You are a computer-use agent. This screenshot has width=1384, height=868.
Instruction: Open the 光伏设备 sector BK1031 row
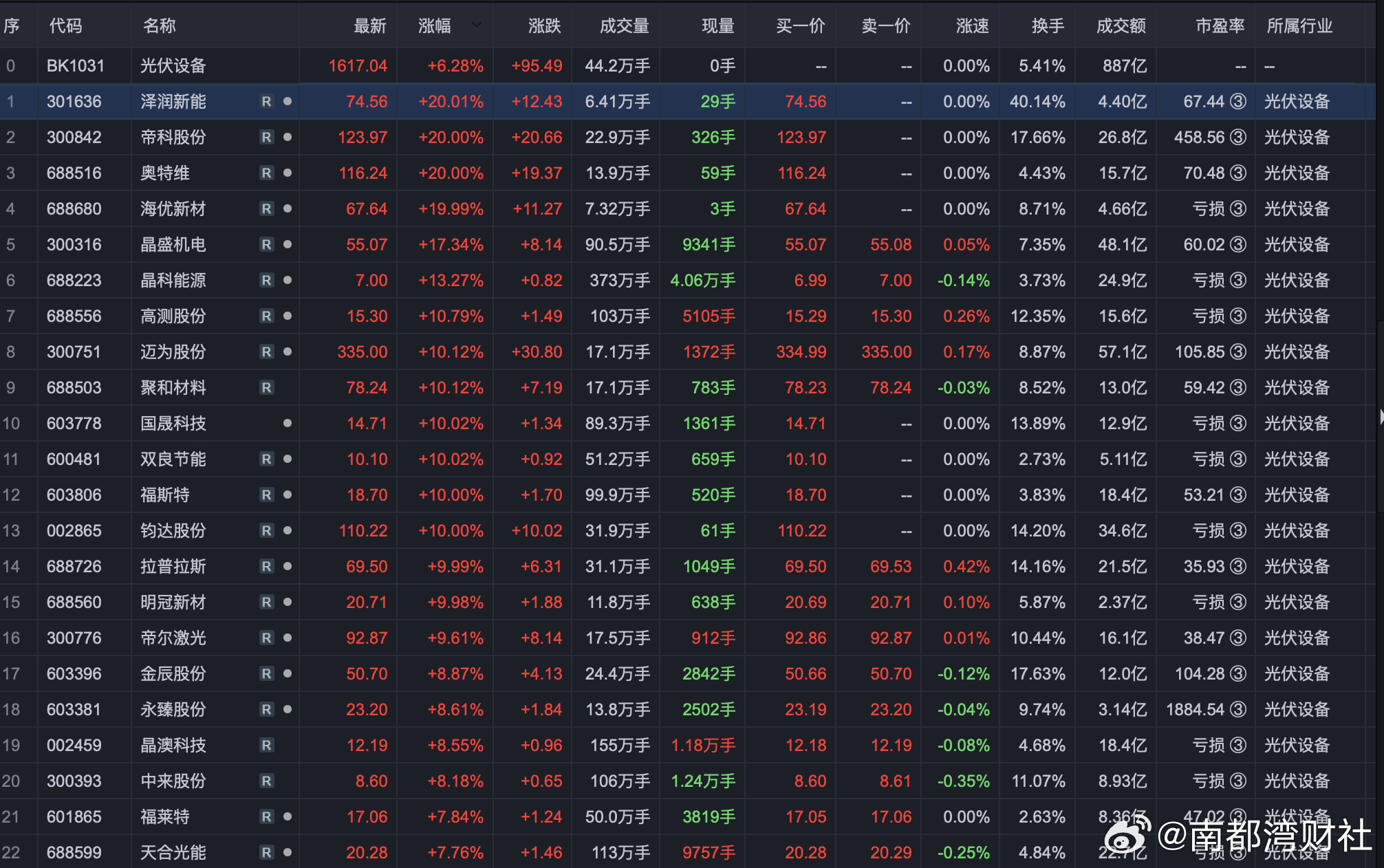pyautogui.click(x=173, y=66)
